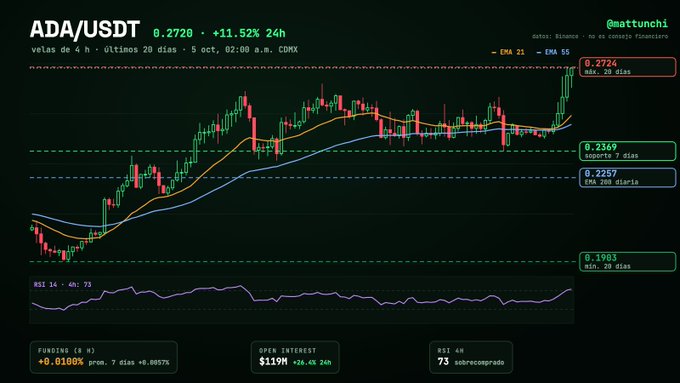This screenshot has height=383, width=680.
Task: Click the current price 0.2720
Action: (x=173, y=33)
